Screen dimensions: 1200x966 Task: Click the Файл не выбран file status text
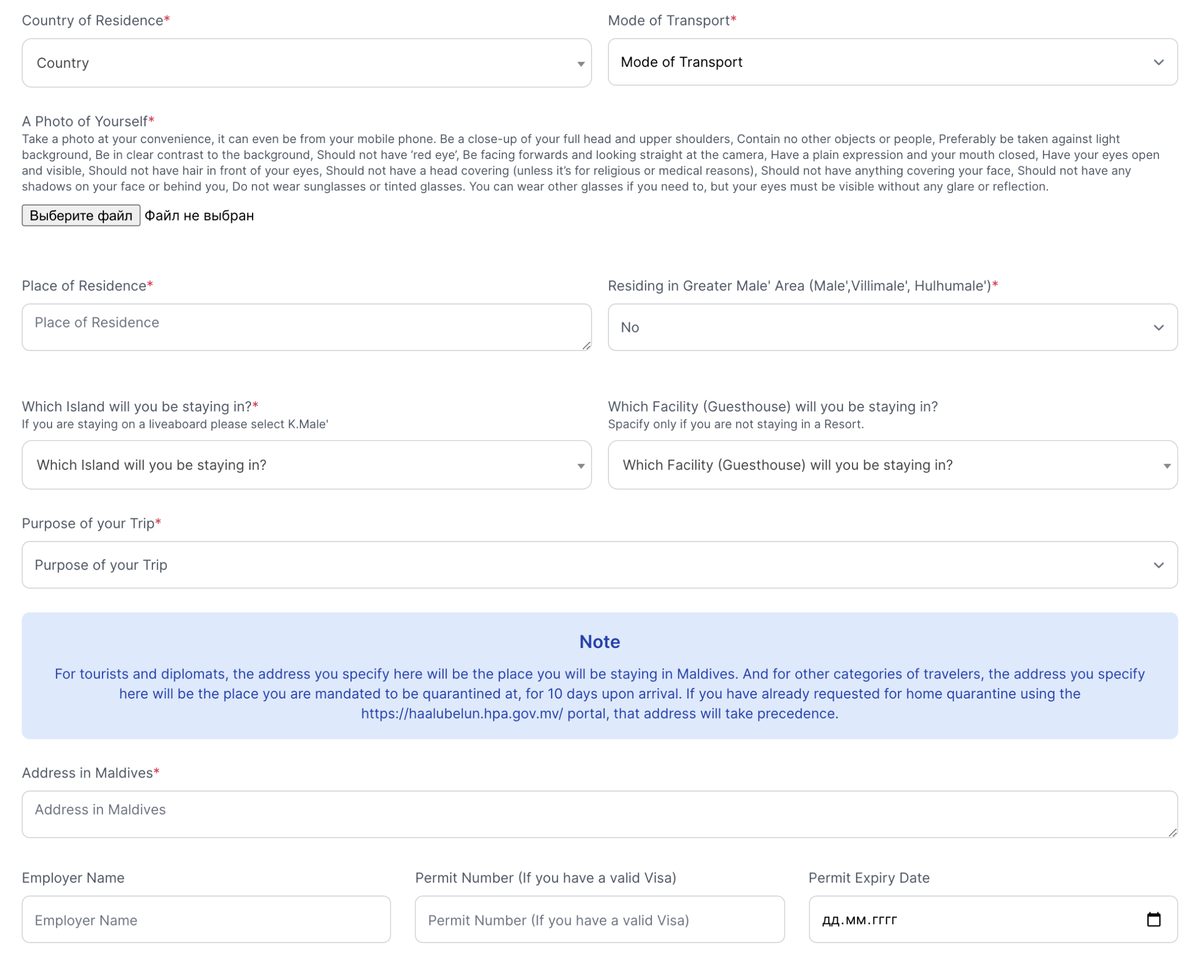199,215
